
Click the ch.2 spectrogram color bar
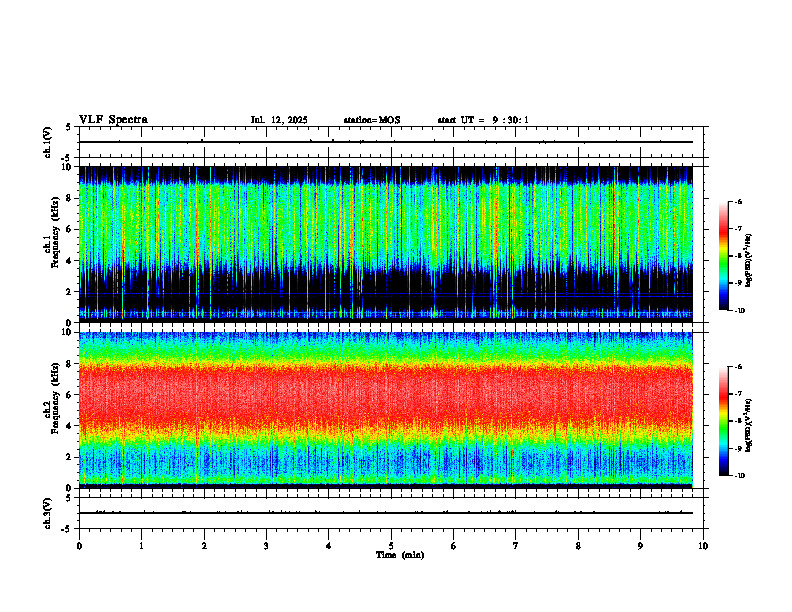coord(723,421)
